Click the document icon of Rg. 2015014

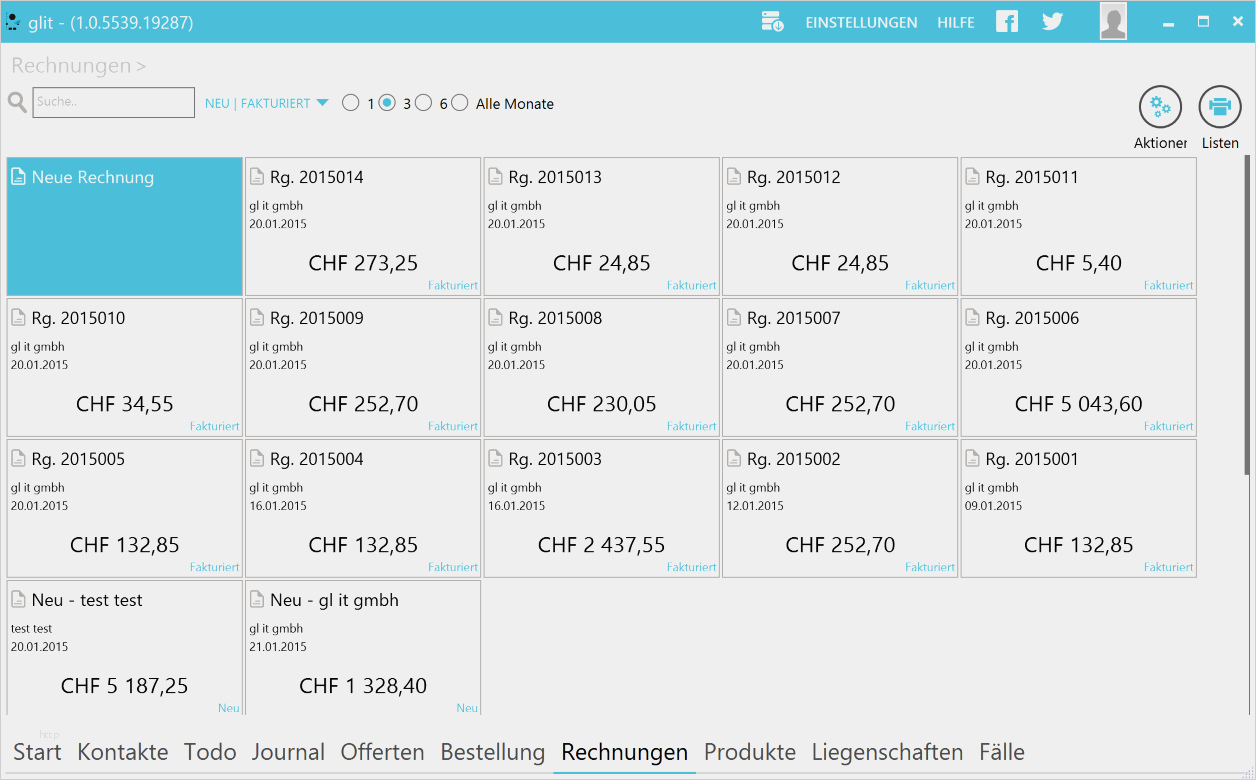257,177
